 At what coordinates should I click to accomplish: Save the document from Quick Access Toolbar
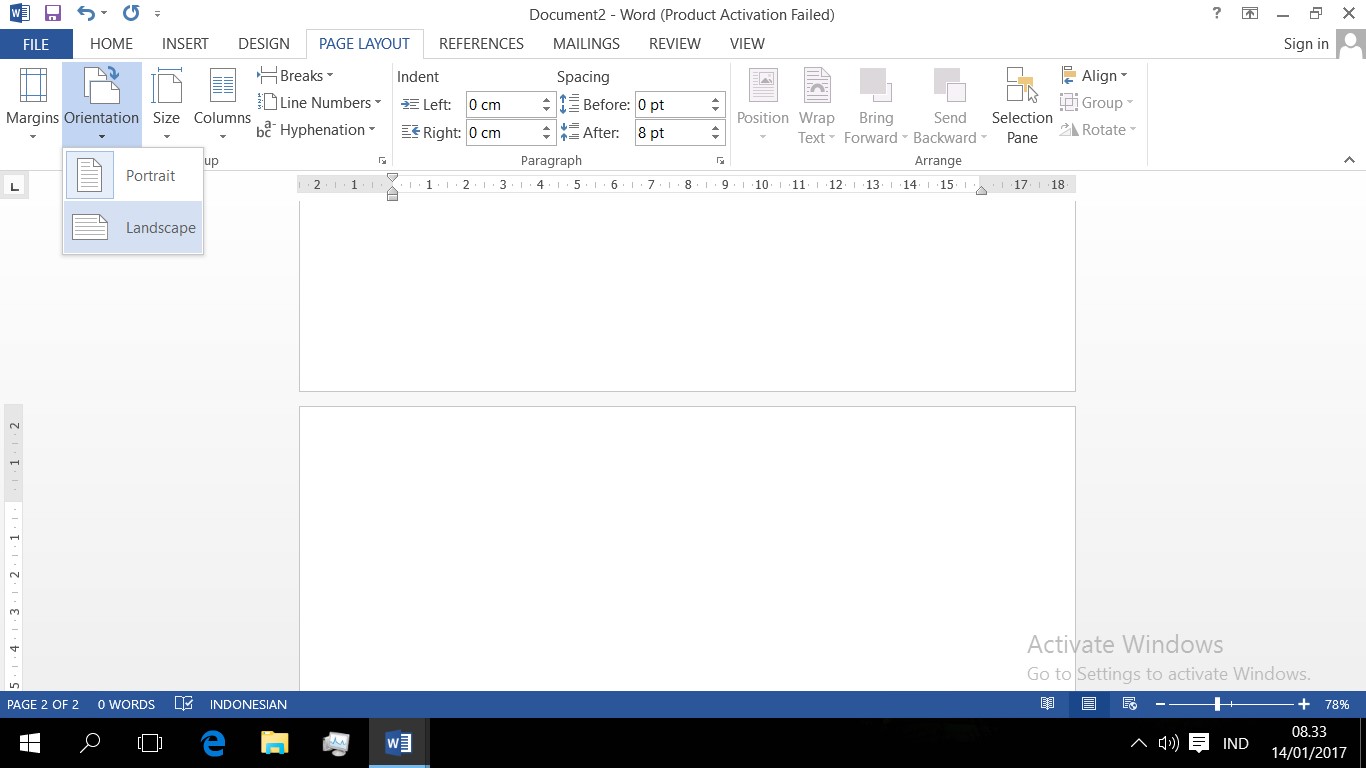tap(52, 14)
